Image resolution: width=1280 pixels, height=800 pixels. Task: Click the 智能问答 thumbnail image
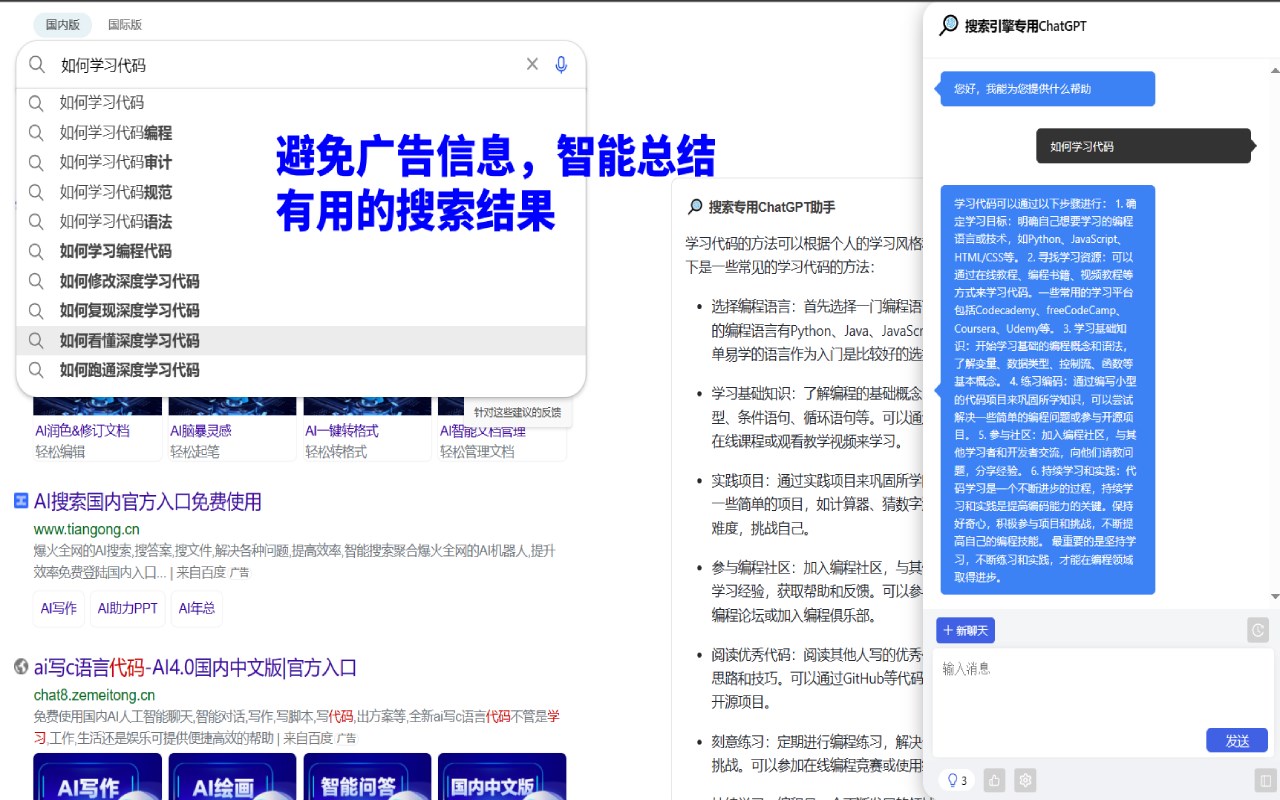[367, 777]
